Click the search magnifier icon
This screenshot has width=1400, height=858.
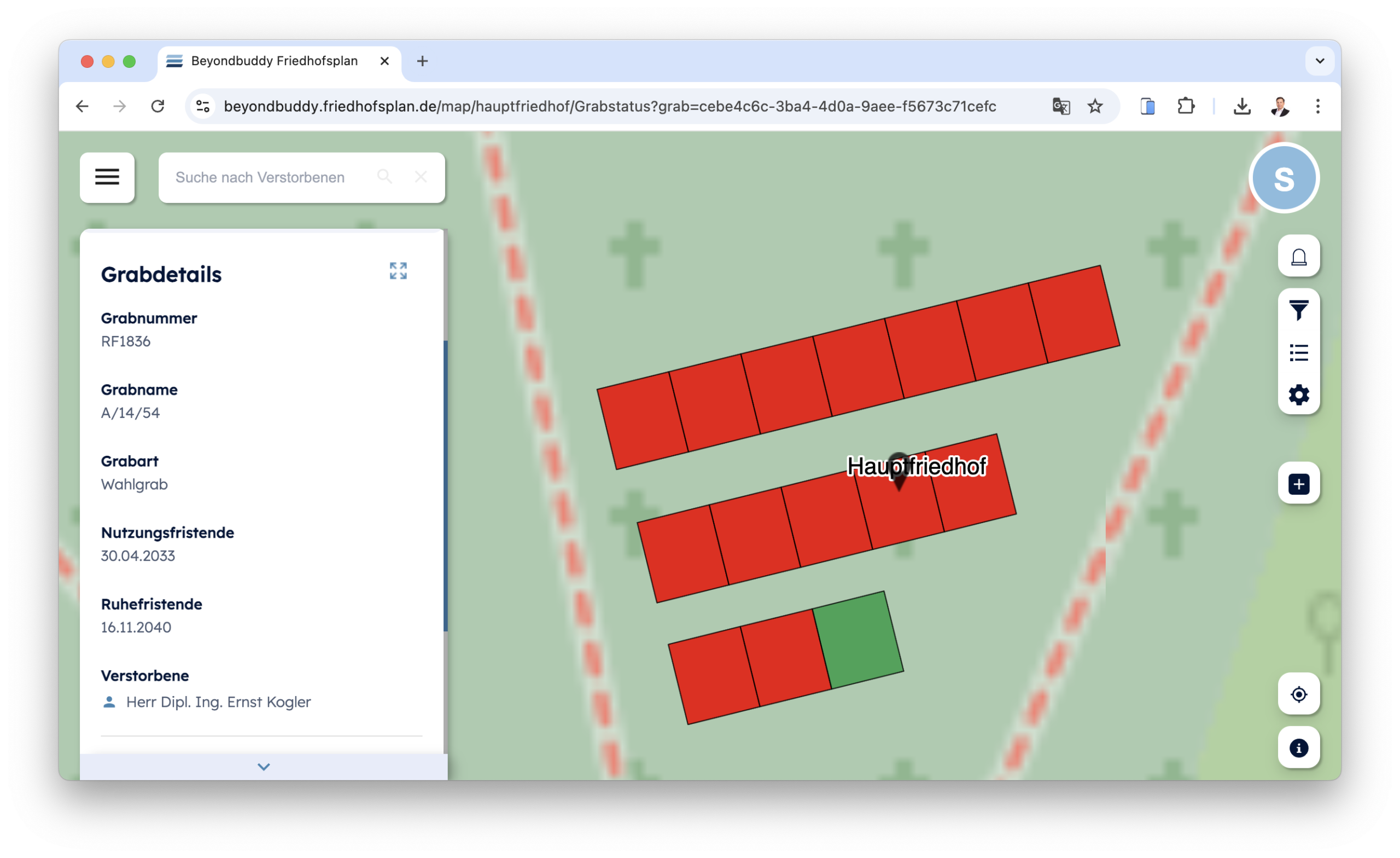point(384,177)
